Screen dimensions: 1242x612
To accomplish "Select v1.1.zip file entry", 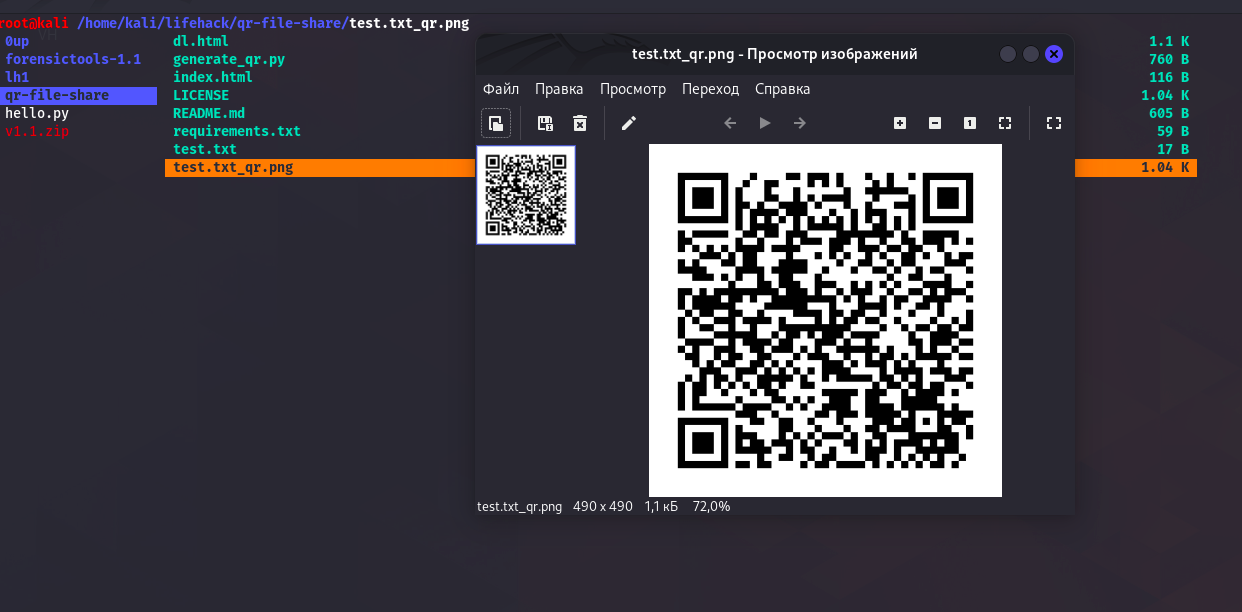I will coord(36,131).
